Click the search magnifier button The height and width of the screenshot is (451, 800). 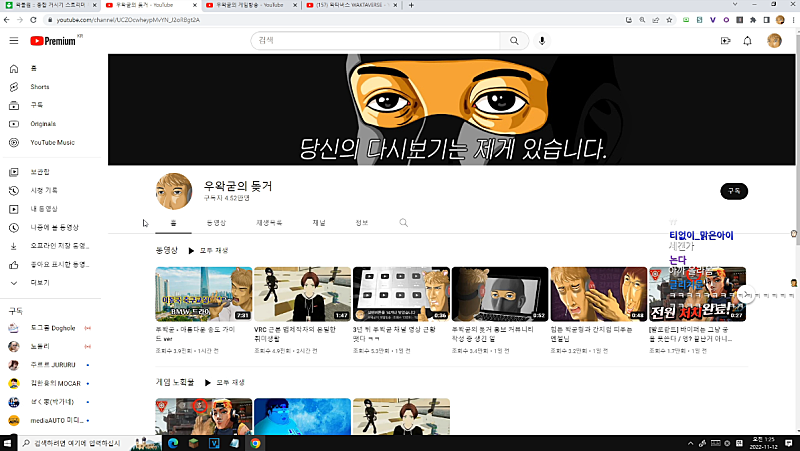[x=514, y=41]
